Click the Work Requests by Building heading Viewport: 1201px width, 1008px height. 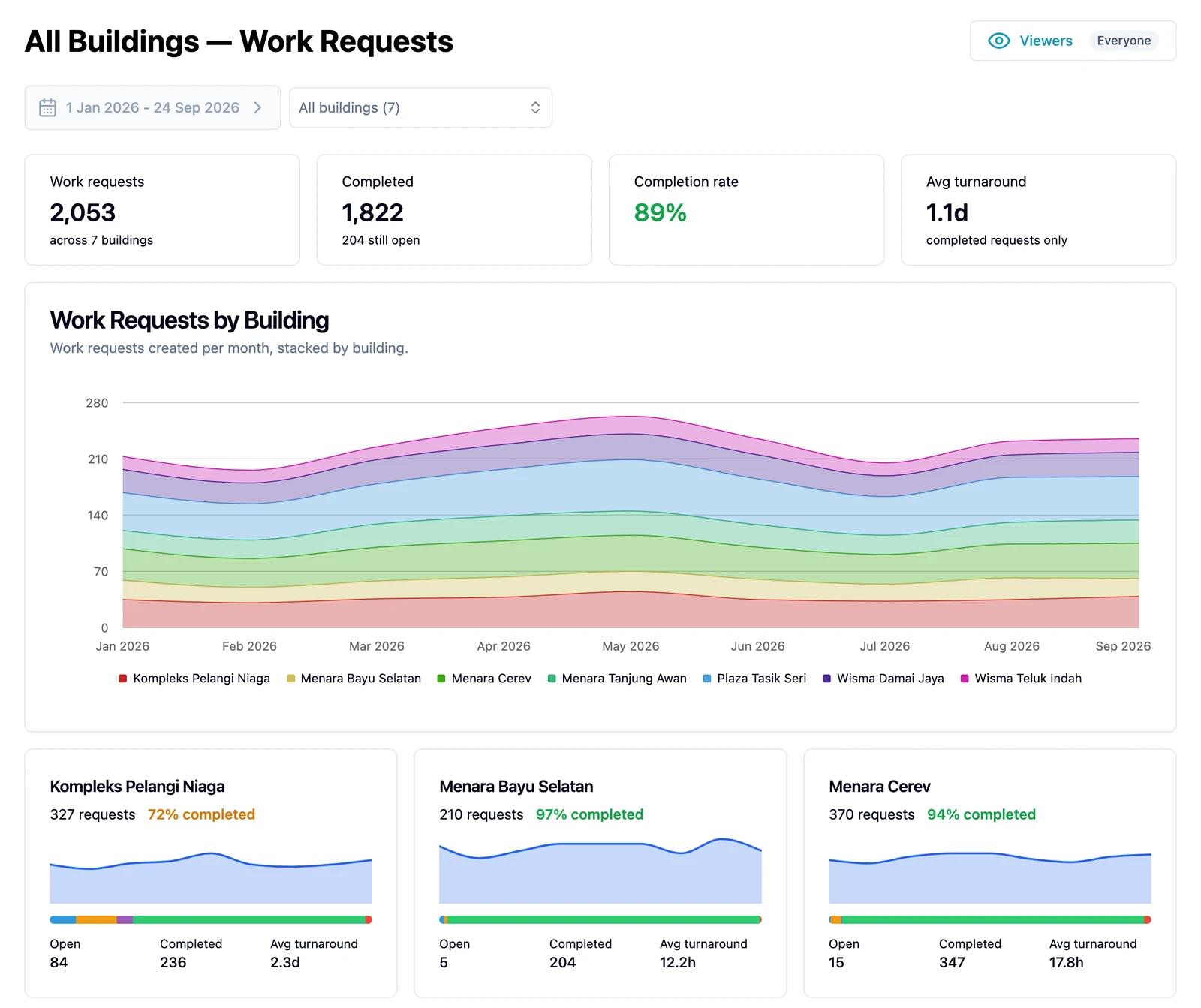(189, 320)
